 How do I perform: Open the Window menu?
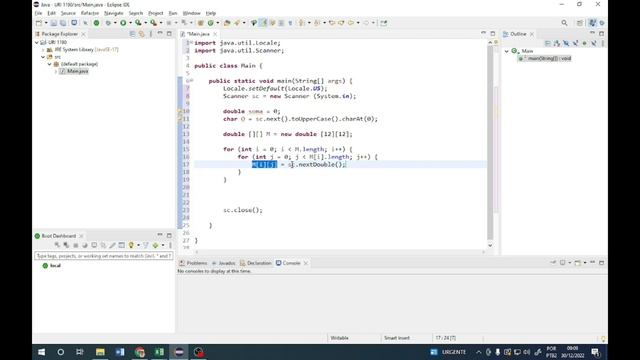click(191, 13)
